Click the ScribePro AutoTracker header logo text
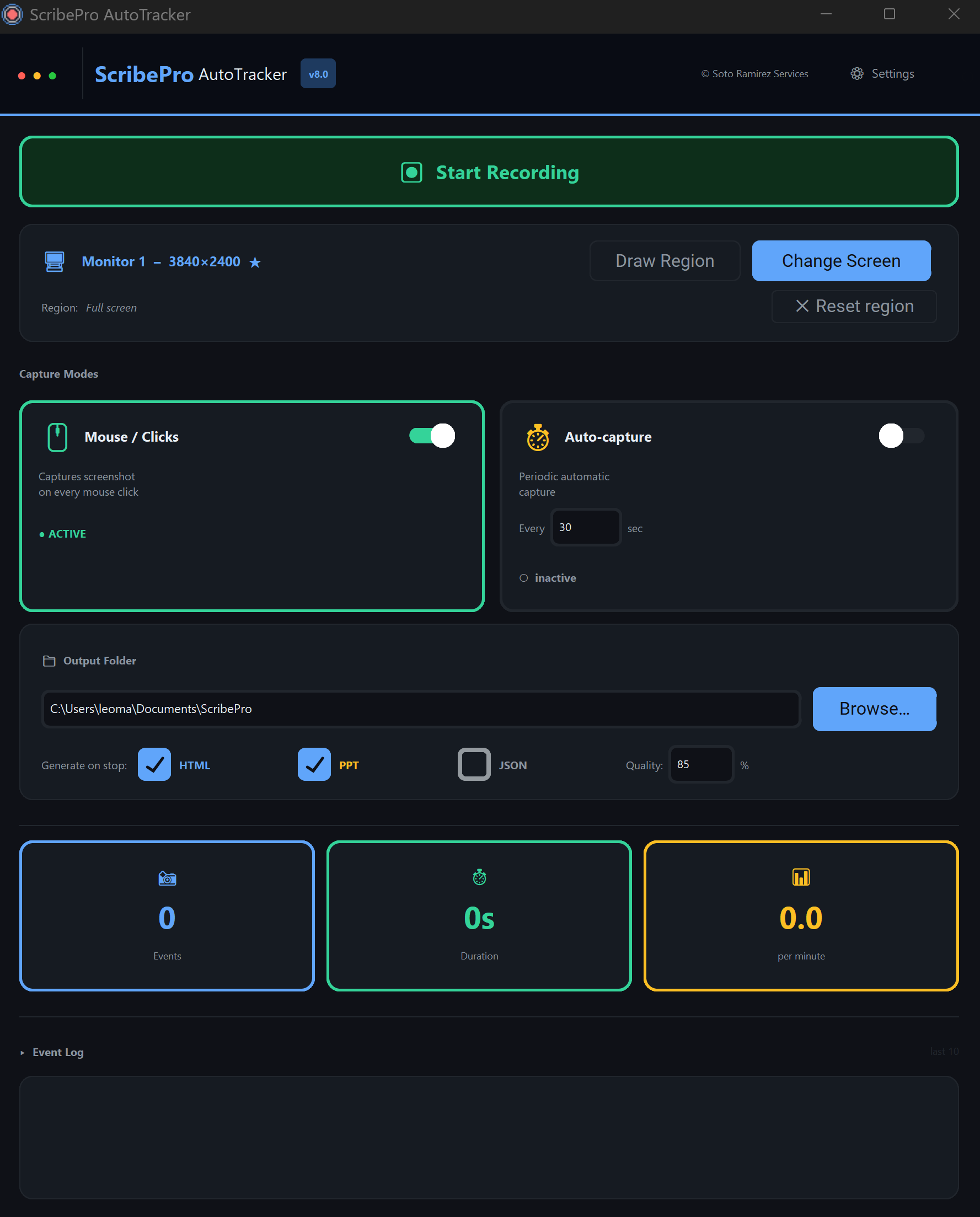 pyautogui.click(x=191, y=74)
